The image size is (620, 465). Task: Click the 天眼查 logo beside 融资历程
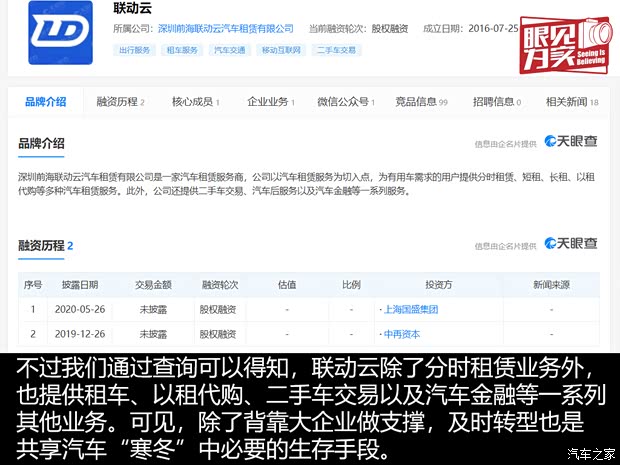[x=571, y=244]
